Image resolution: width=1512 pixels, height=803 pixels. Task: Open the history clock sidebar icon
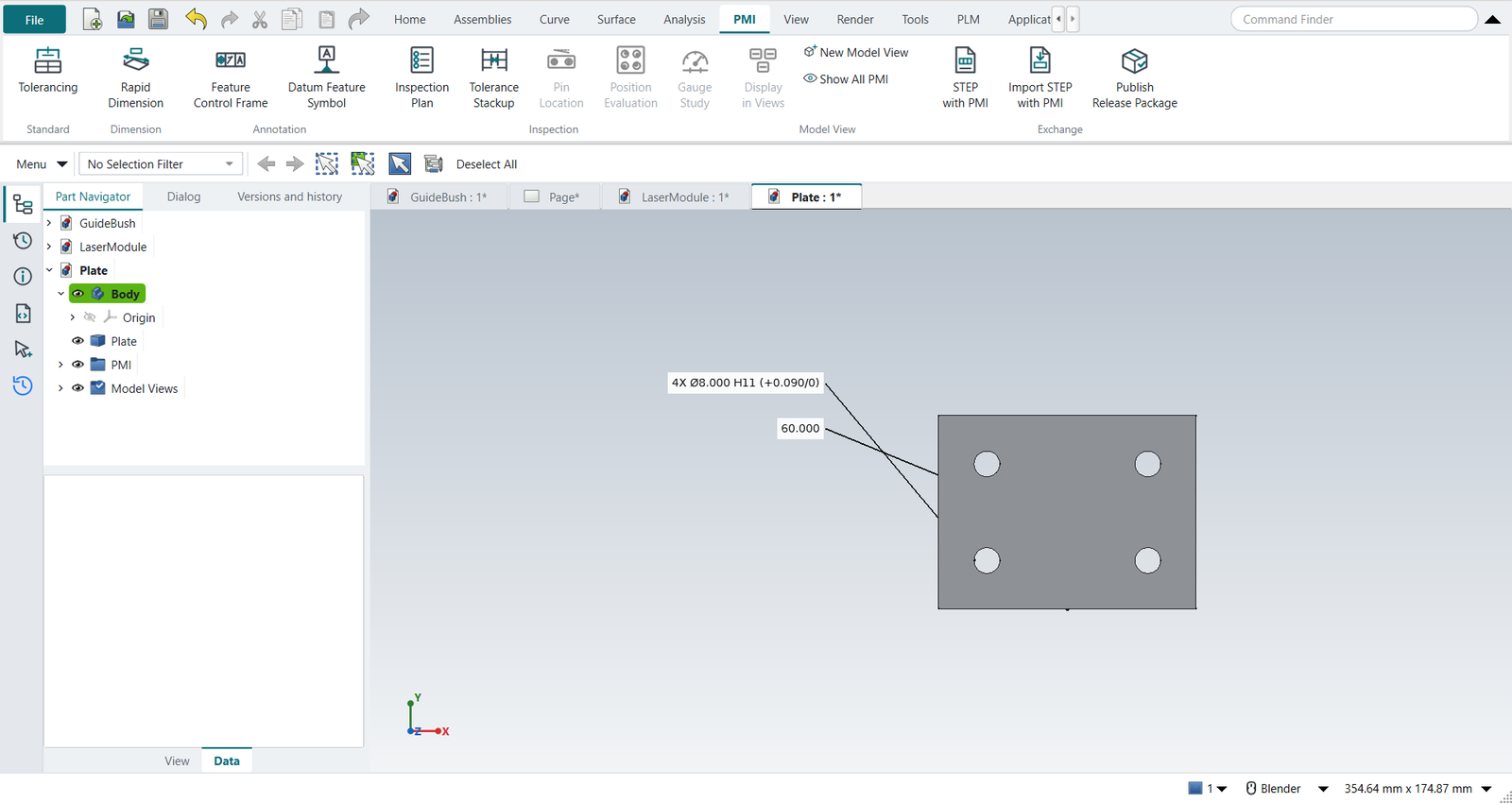pyautogui.click(x=23, y=241)
